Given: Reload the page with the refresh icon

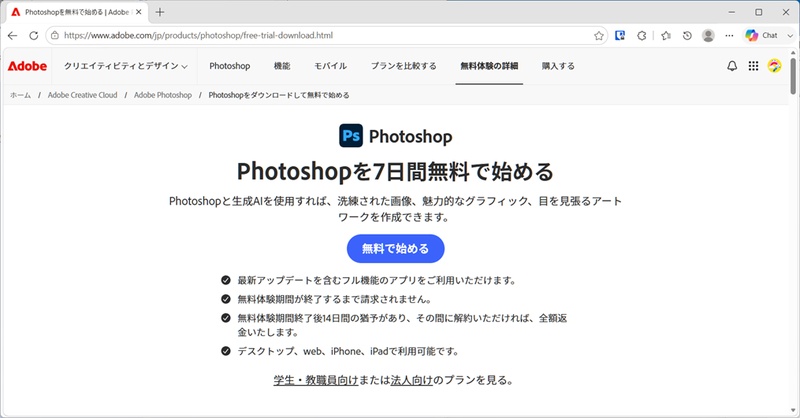Looking at the screenshot, I should coord(34,36).
